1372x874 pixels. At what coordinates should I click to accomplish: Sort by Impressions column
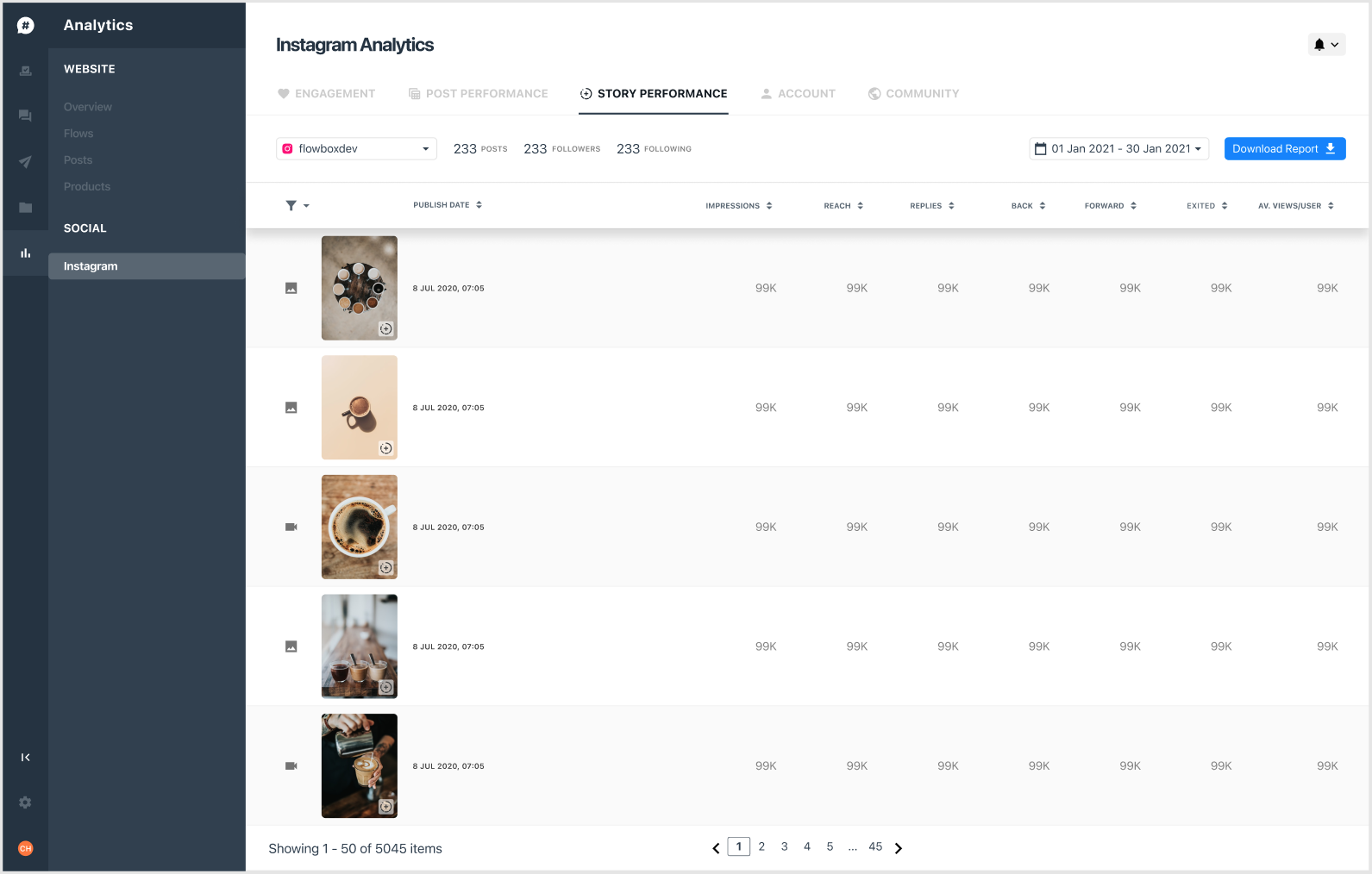click(x=738, y=206)
